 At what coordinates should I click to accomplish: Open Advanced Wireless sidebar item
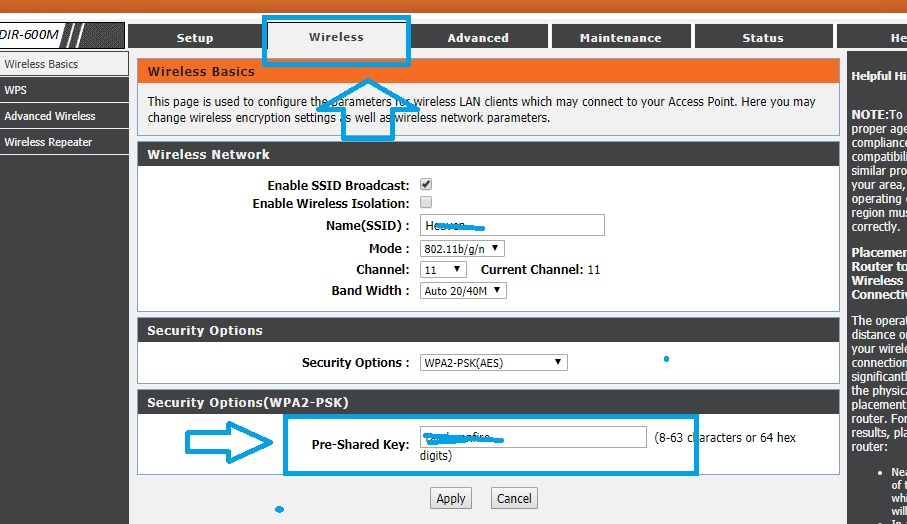(x=50, y=116)
